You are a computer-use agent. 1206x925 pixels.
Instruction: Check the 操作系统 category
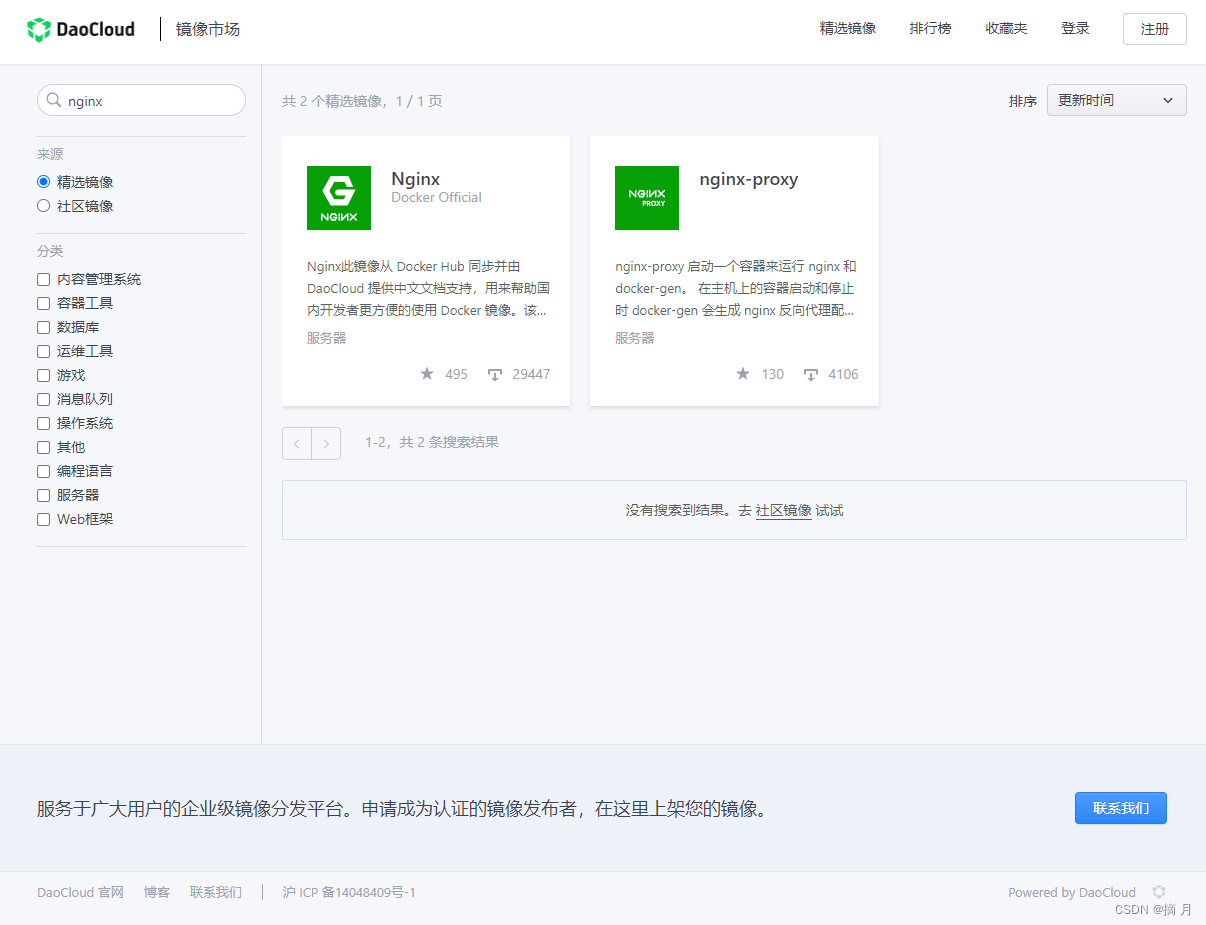(43, 423)
